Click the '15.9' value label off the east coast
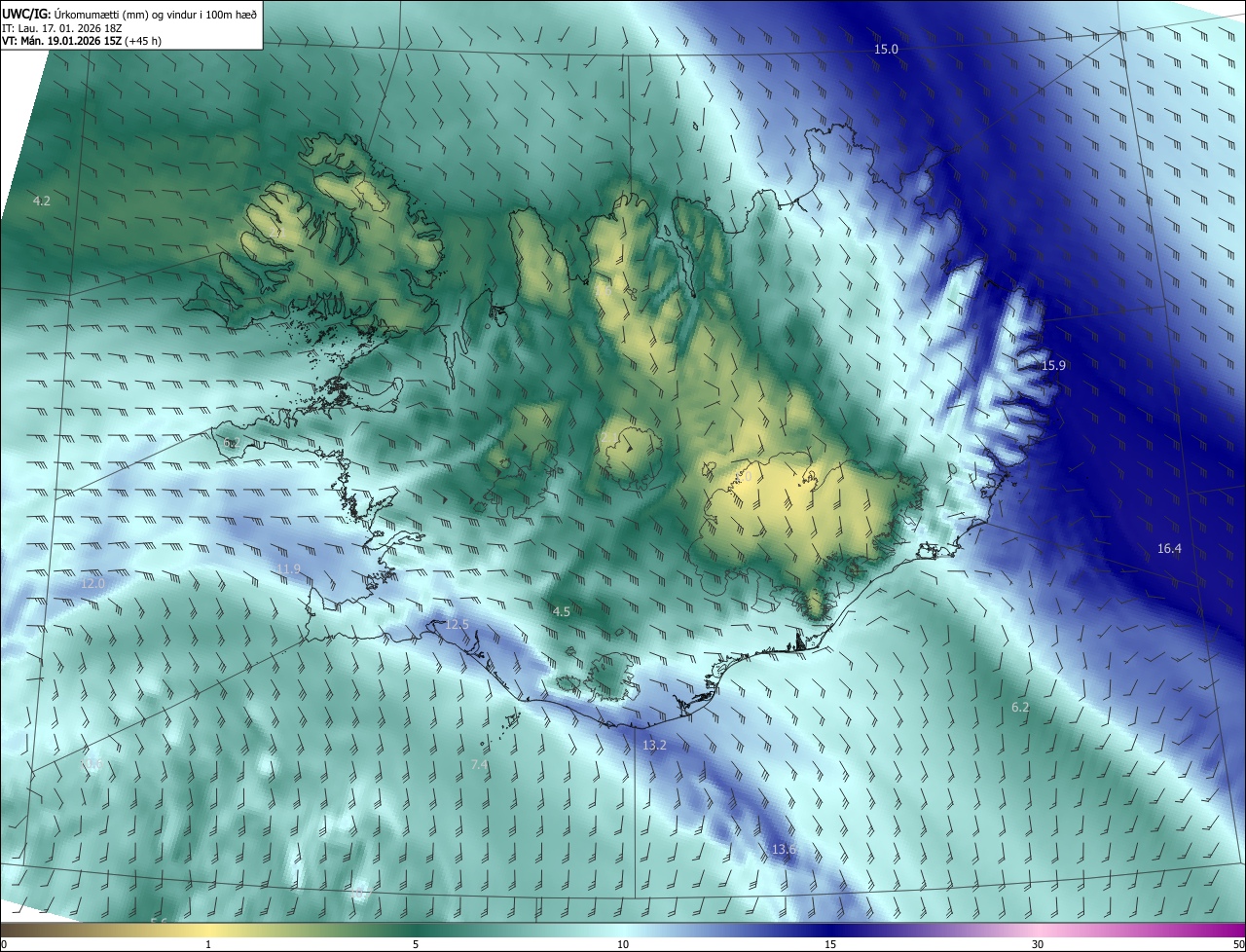 [1054, 365]
